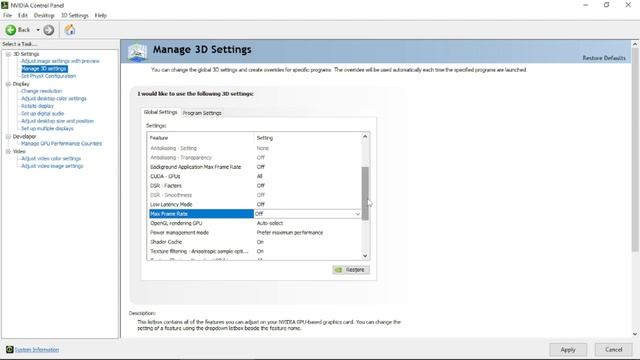Click the Cancel button

613,350
